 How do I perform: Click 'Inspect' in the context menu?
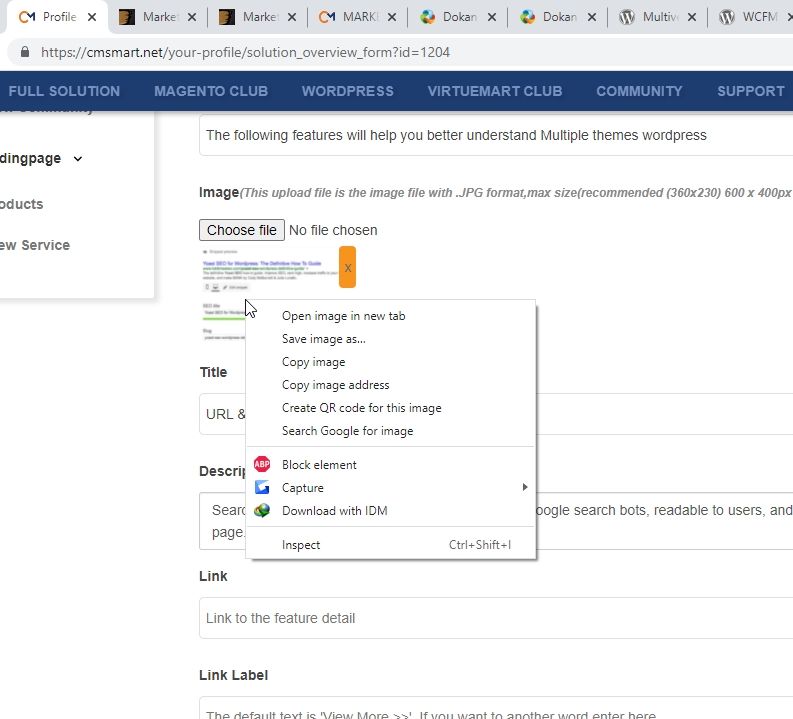pyautogui.click(x=301, y=545)
